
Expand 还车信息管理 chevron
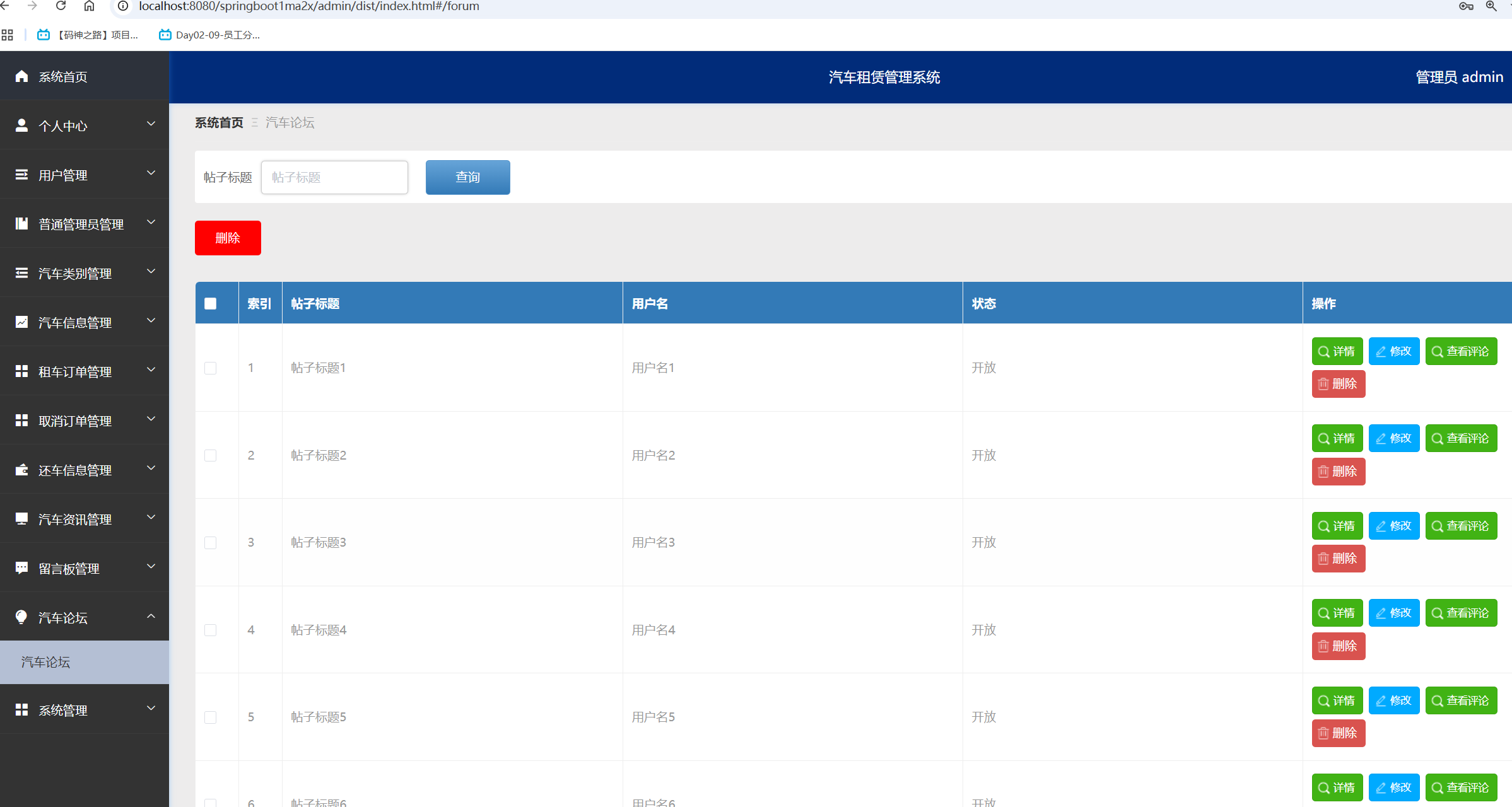(x=151, y=468)
